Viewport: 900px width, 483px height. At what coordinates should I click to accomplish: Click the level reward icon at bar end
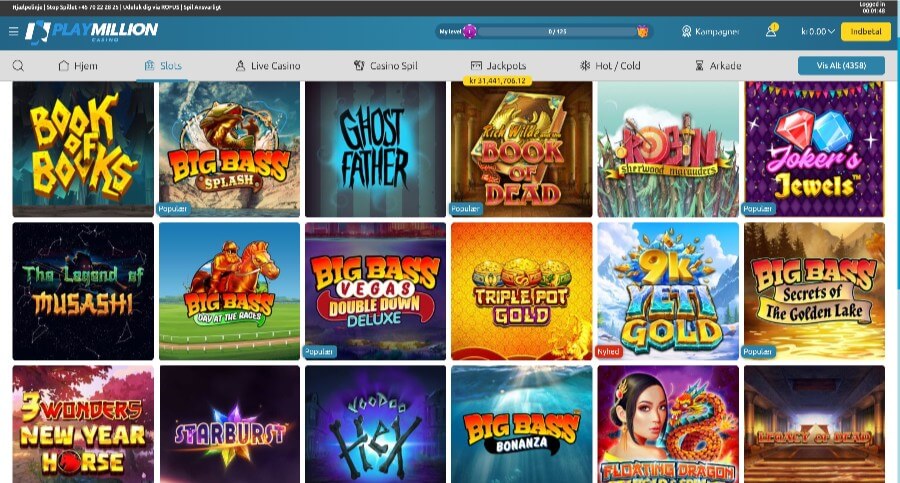[x=642, y=32]
